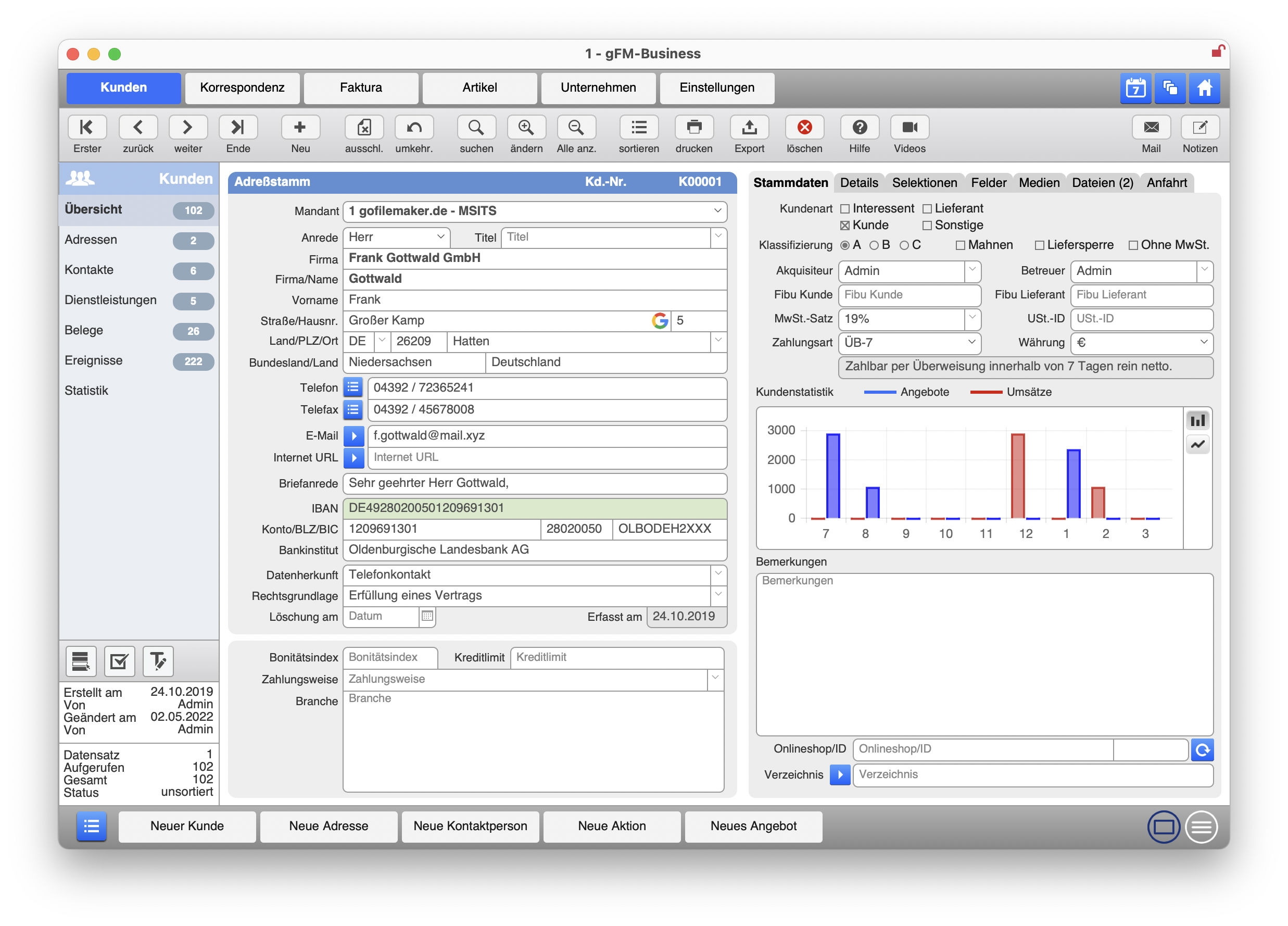1288x926 pixels.
Task: Click the Onlineshop/ID refresh icon
Action: pyautogui.click(x=1202, y=750)
